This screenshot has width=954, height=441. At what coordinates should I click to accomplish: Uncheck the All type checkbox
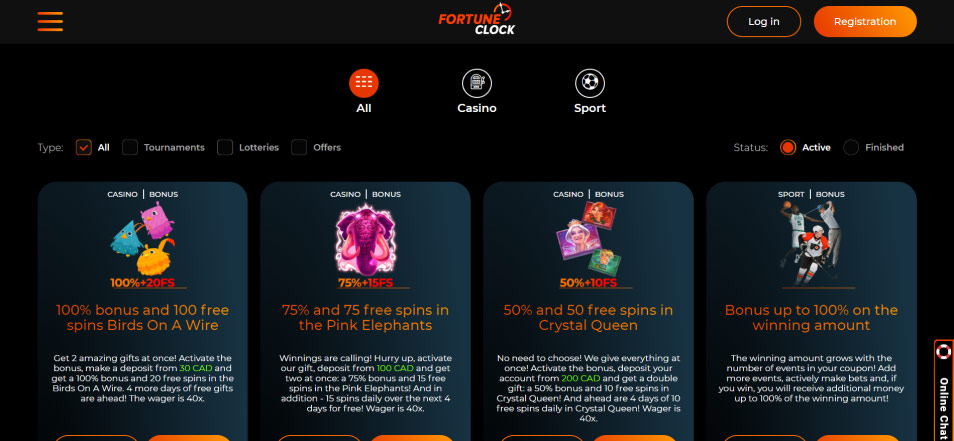[x=84, y=147]
